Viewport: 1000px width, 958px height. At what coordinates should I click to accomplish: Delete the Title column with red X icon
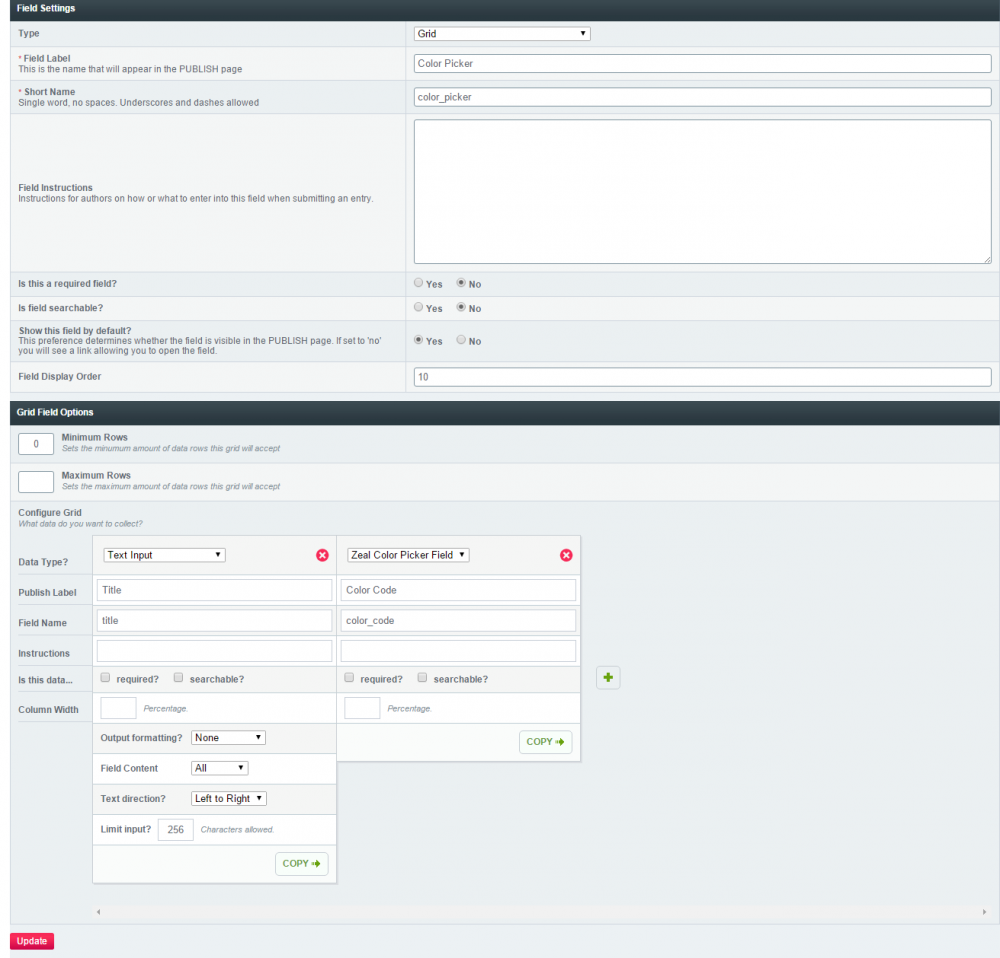click(x=322, y=555)
